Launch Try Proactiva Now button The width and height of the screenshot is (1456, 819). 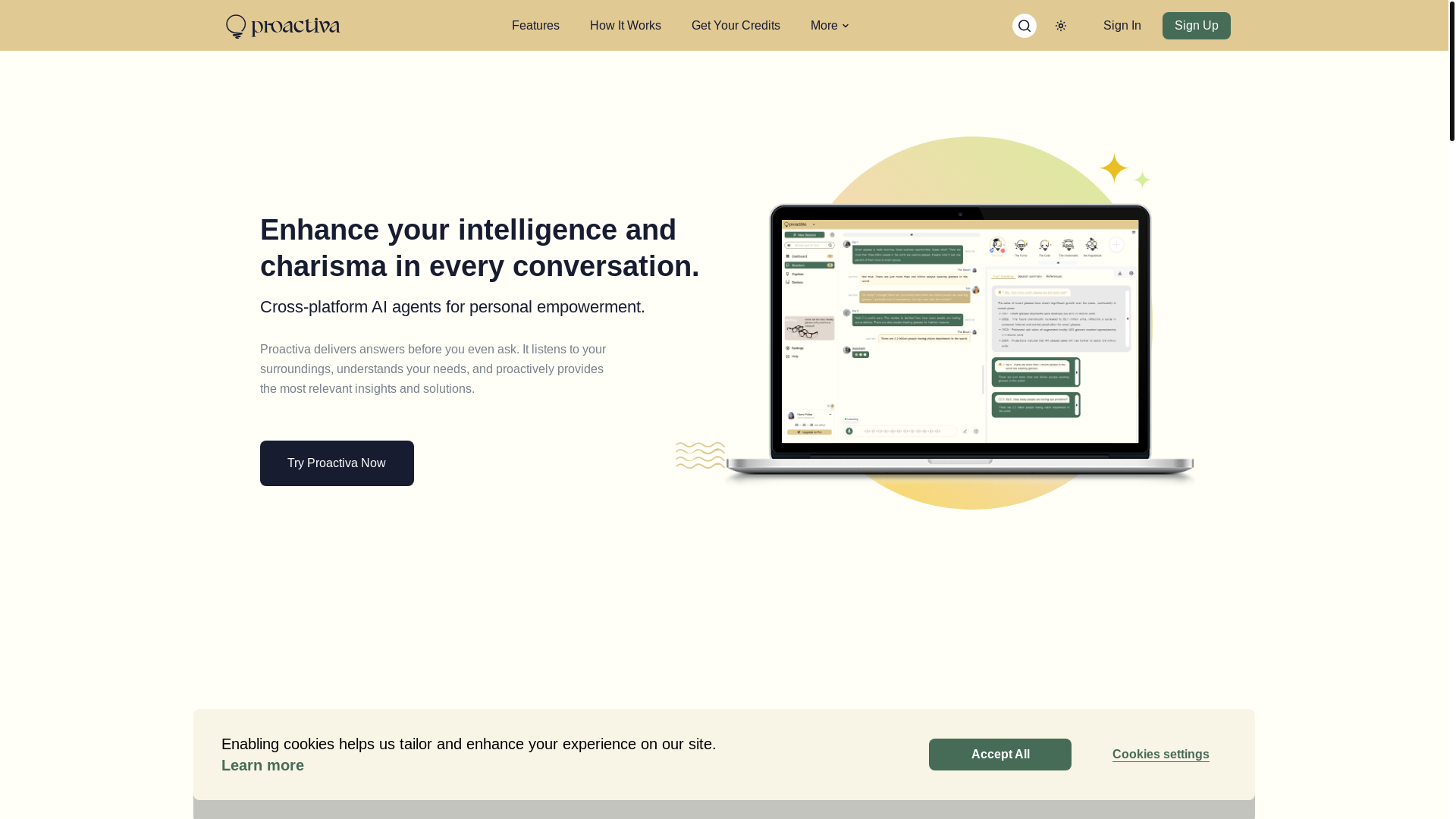click(x=337, y=463)
